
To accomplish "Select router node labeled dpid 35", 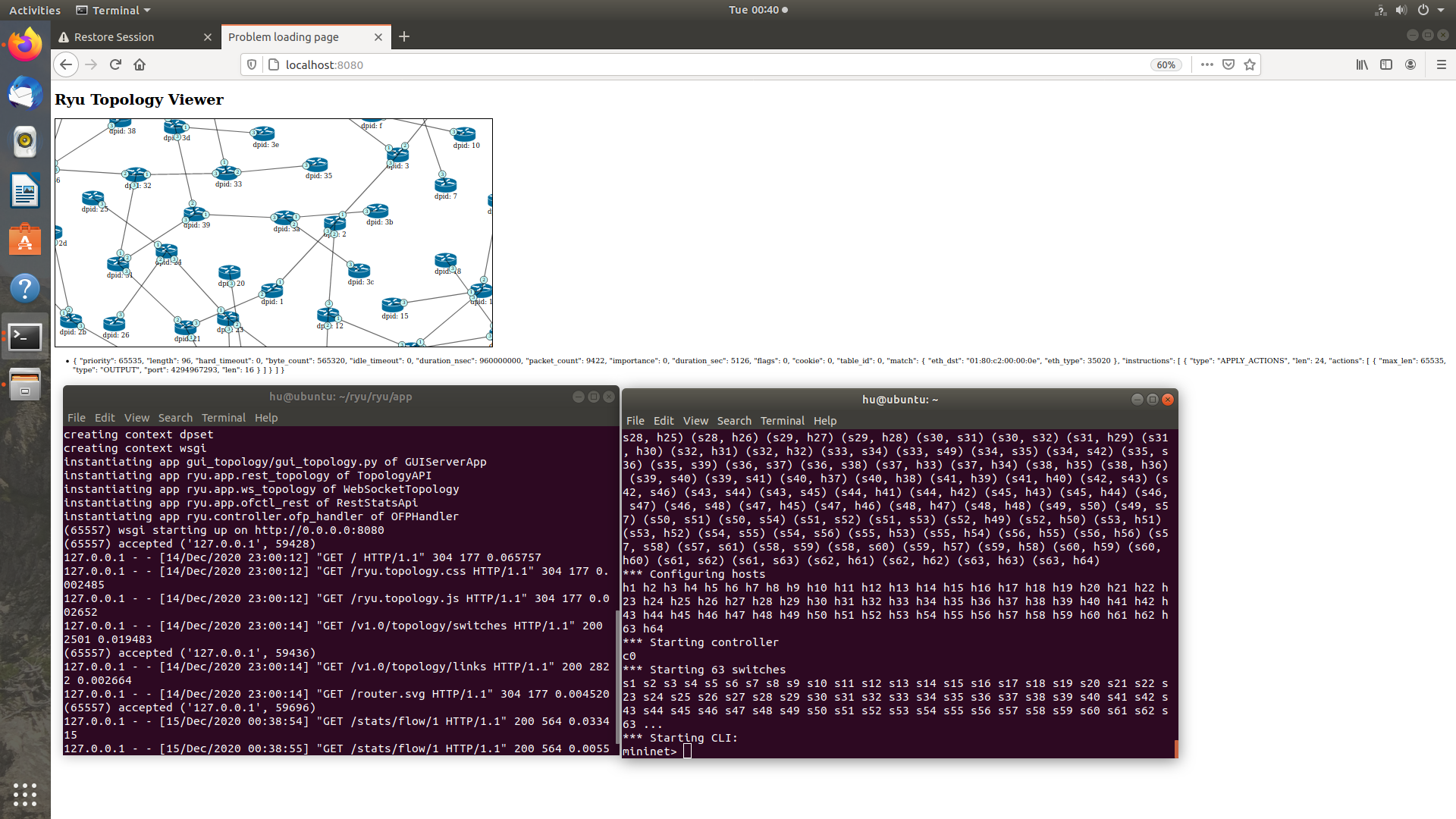I will pos(315,165).
